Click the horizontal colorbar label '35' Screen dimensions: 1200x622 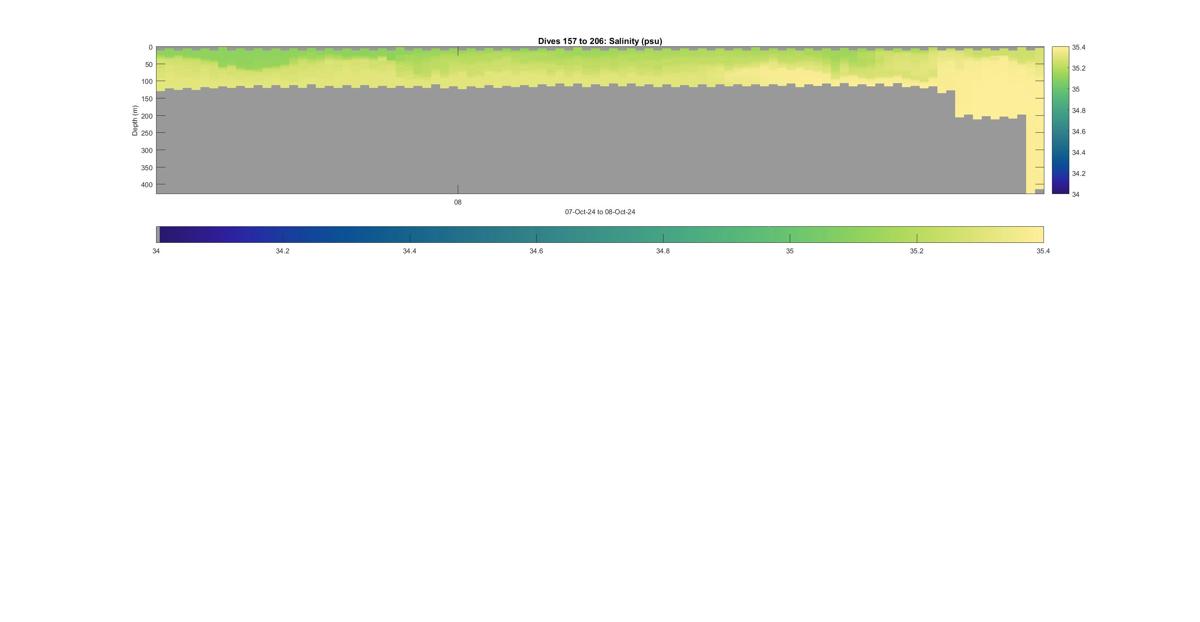pyautogui.click(x=790, y=251)
